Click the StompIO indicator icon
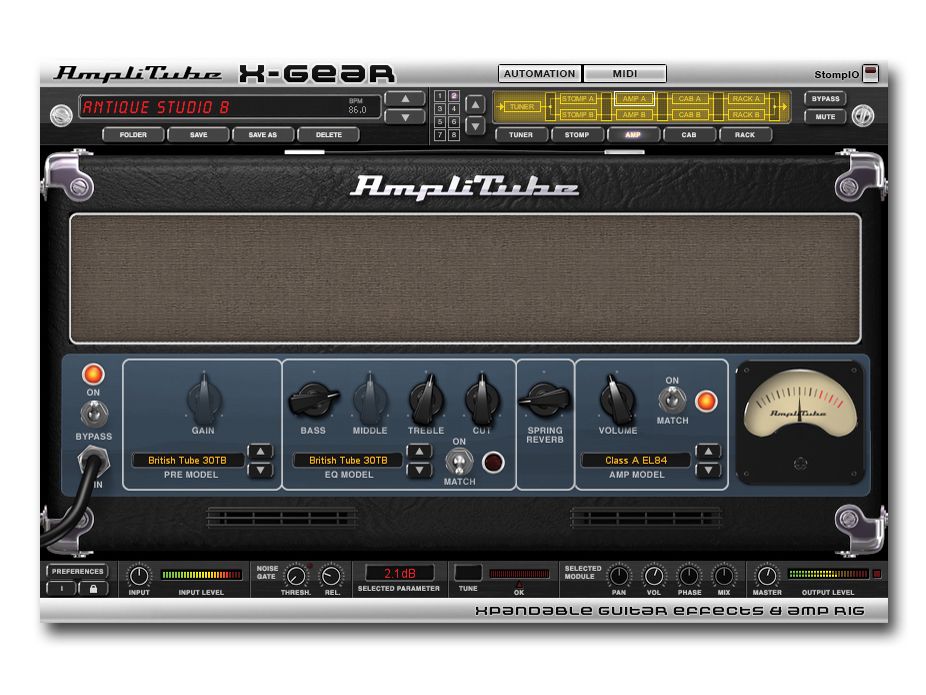The image size is (926, 695). tap(870, 74)
